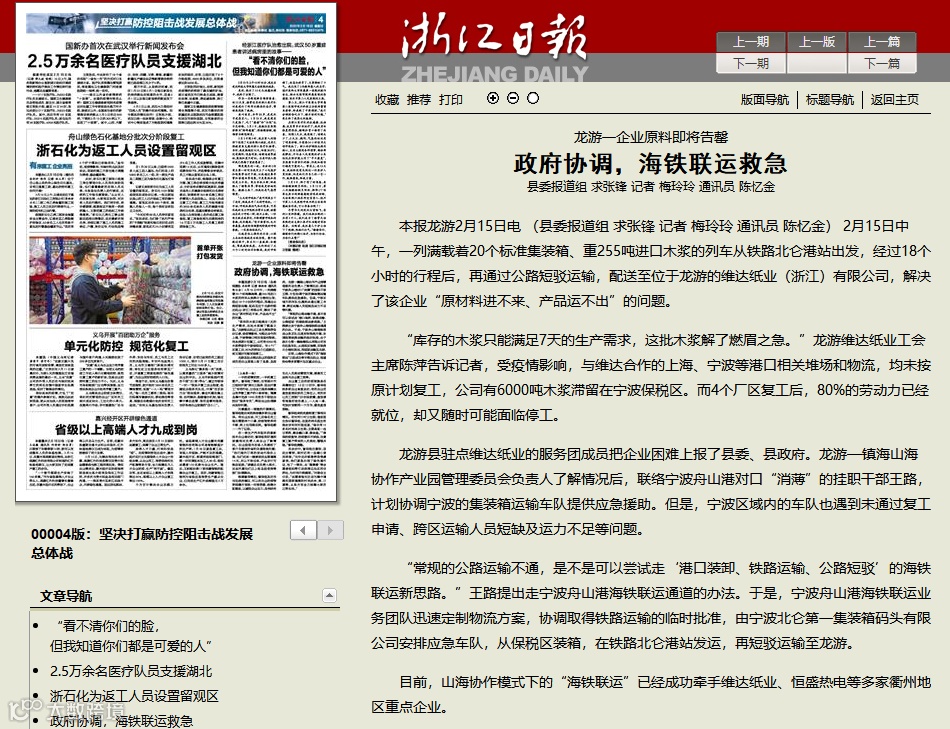Image resolution: width=950 pixels, height=729 pixels.
Task: Go to next page with right arrow
Action: tap(330, 530)
